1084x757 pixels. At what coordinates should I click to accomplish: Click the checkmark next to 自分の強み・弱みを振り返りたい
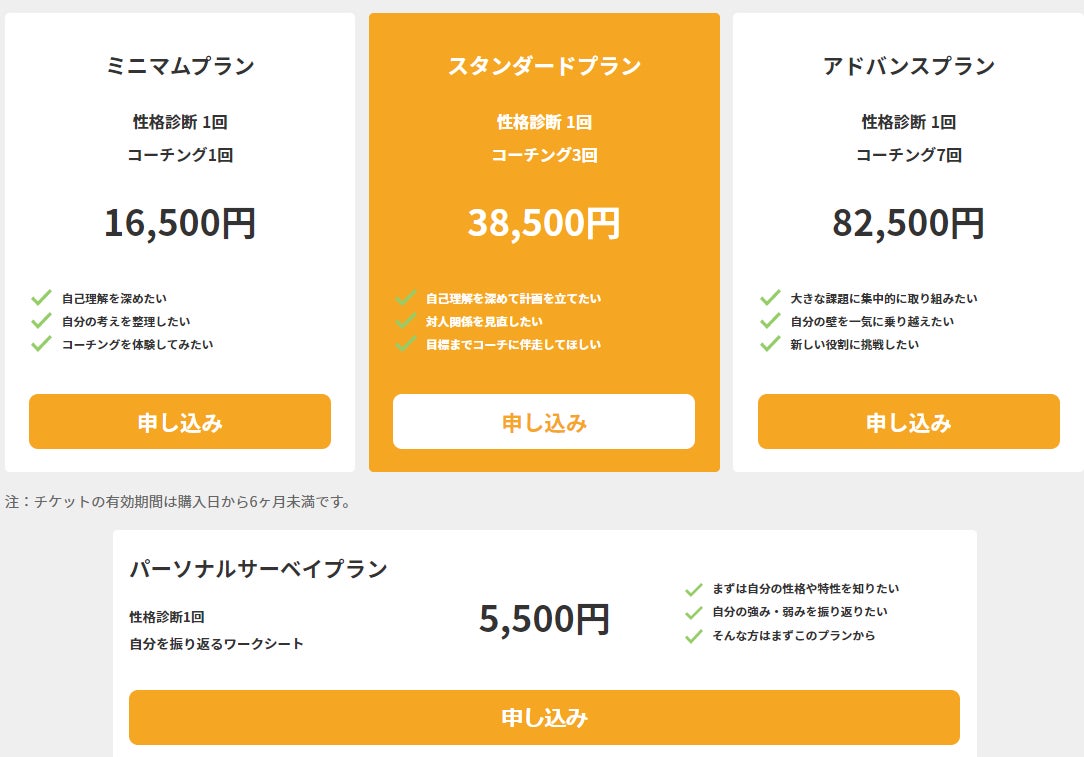tap(693, 612)
